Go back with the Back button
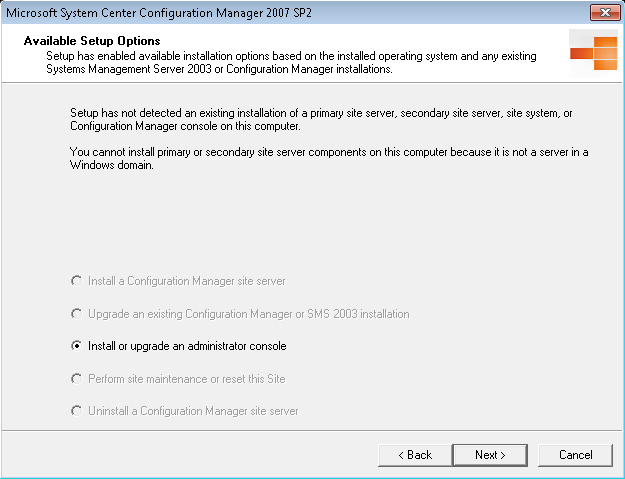This screenshot has height=479, width=625. [415, 455]
